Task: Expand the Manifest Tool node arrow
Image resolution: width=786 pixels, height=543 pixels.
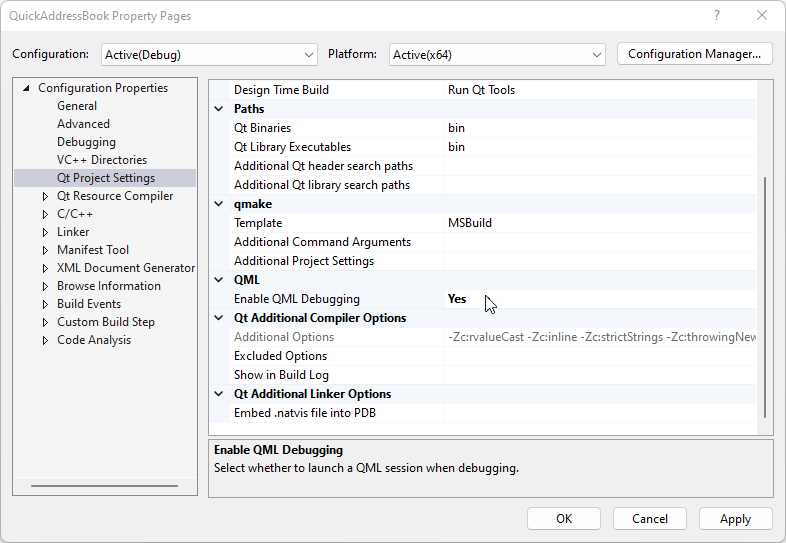Action: click(x=45, y=251)
